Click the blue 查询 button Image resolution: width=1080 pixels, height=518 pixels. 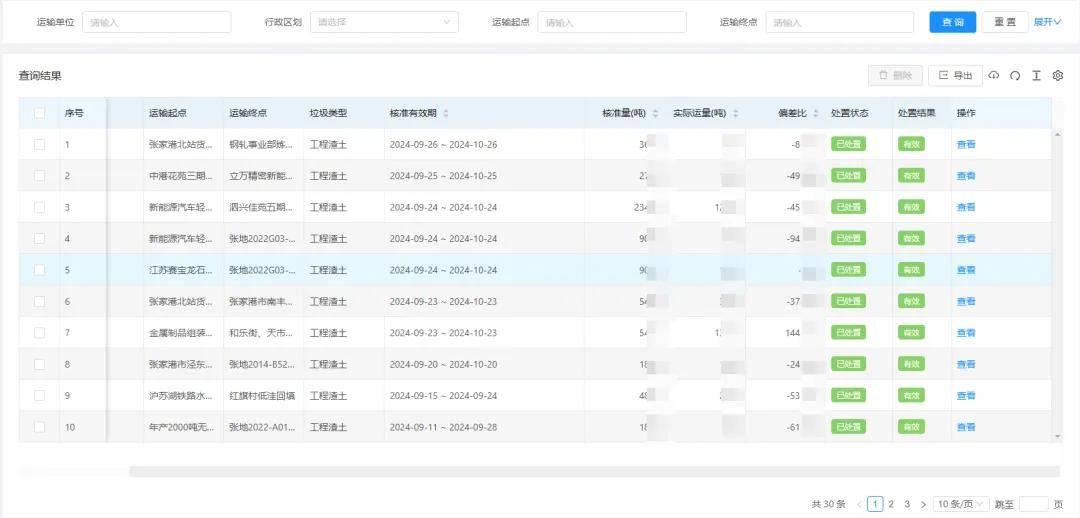952,22
